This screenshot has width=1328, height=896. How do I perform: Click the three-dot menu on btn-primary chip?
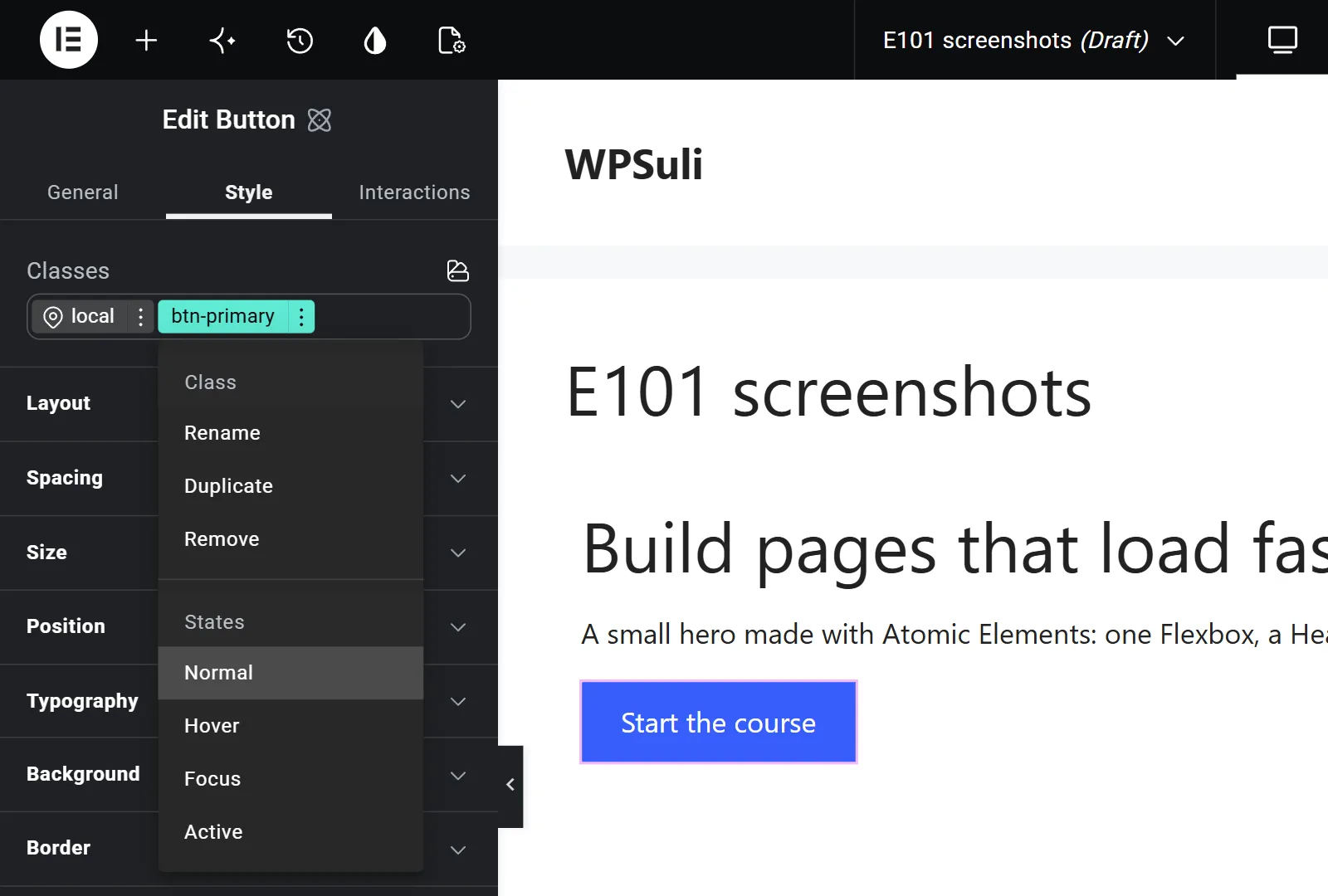click(x=301, y=316)
